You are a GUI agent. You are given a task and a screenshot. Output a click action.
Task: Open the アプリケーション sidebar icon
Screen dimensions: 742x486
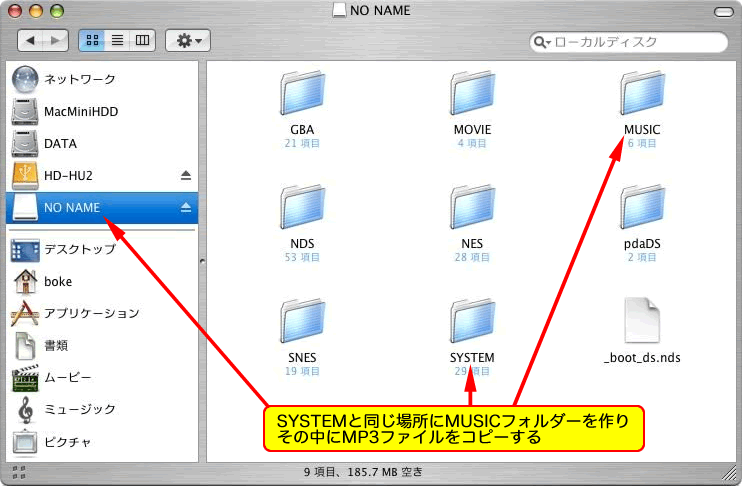pyautogui.click(x=25, y=313)
